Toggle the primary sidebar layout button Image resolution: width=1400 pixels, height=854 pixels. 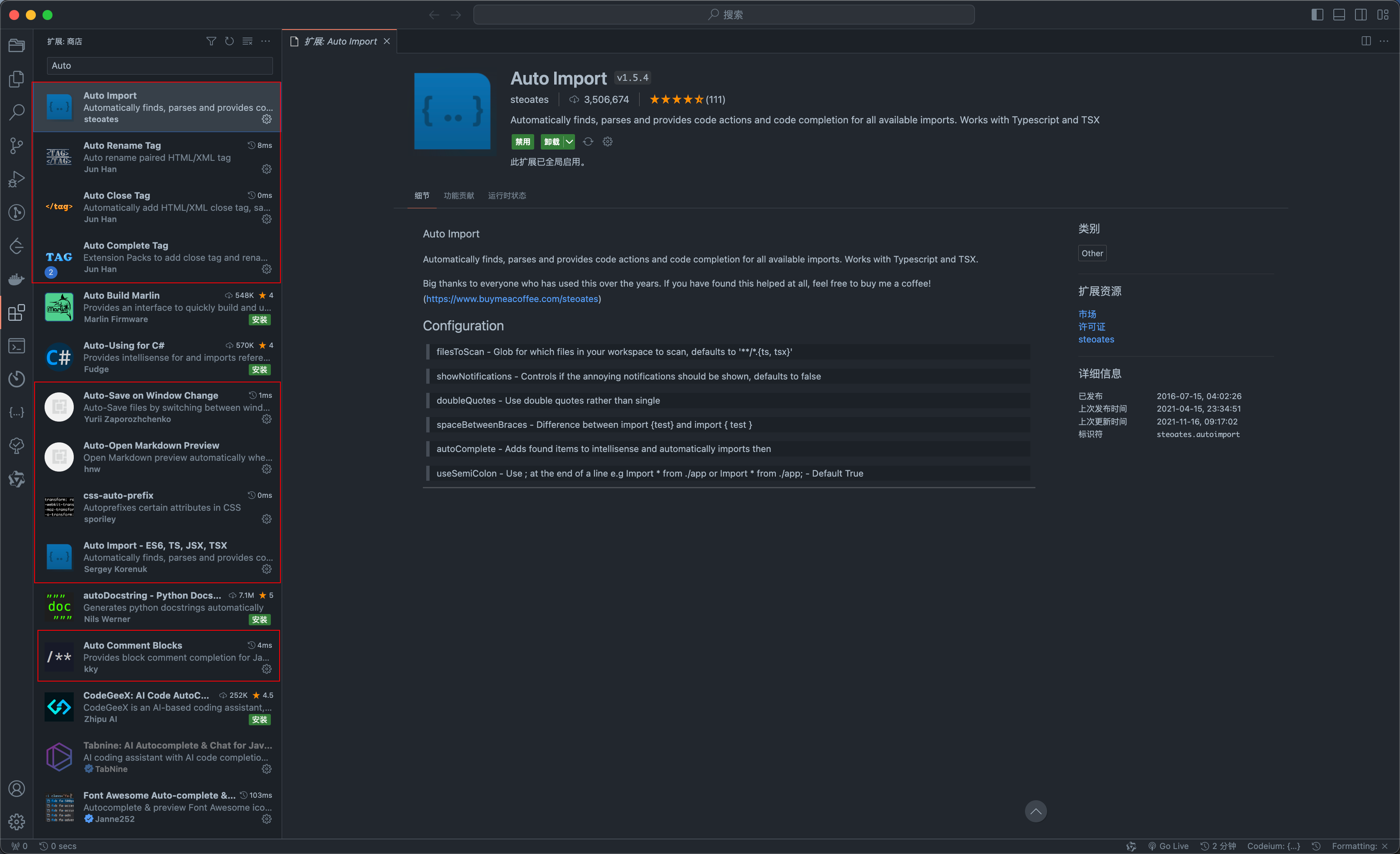(1317, 15)
